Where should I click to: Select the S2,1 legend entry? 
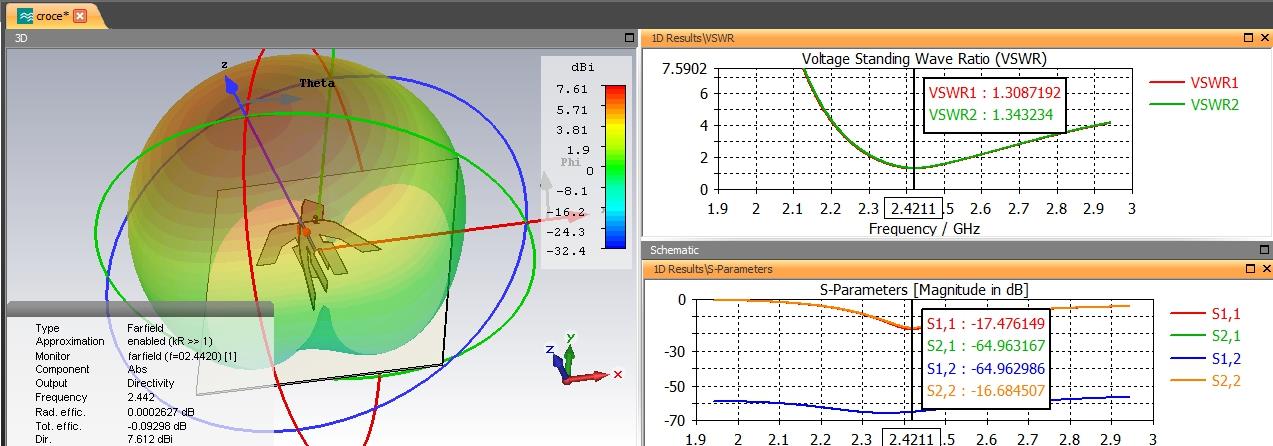point(1205,335)
